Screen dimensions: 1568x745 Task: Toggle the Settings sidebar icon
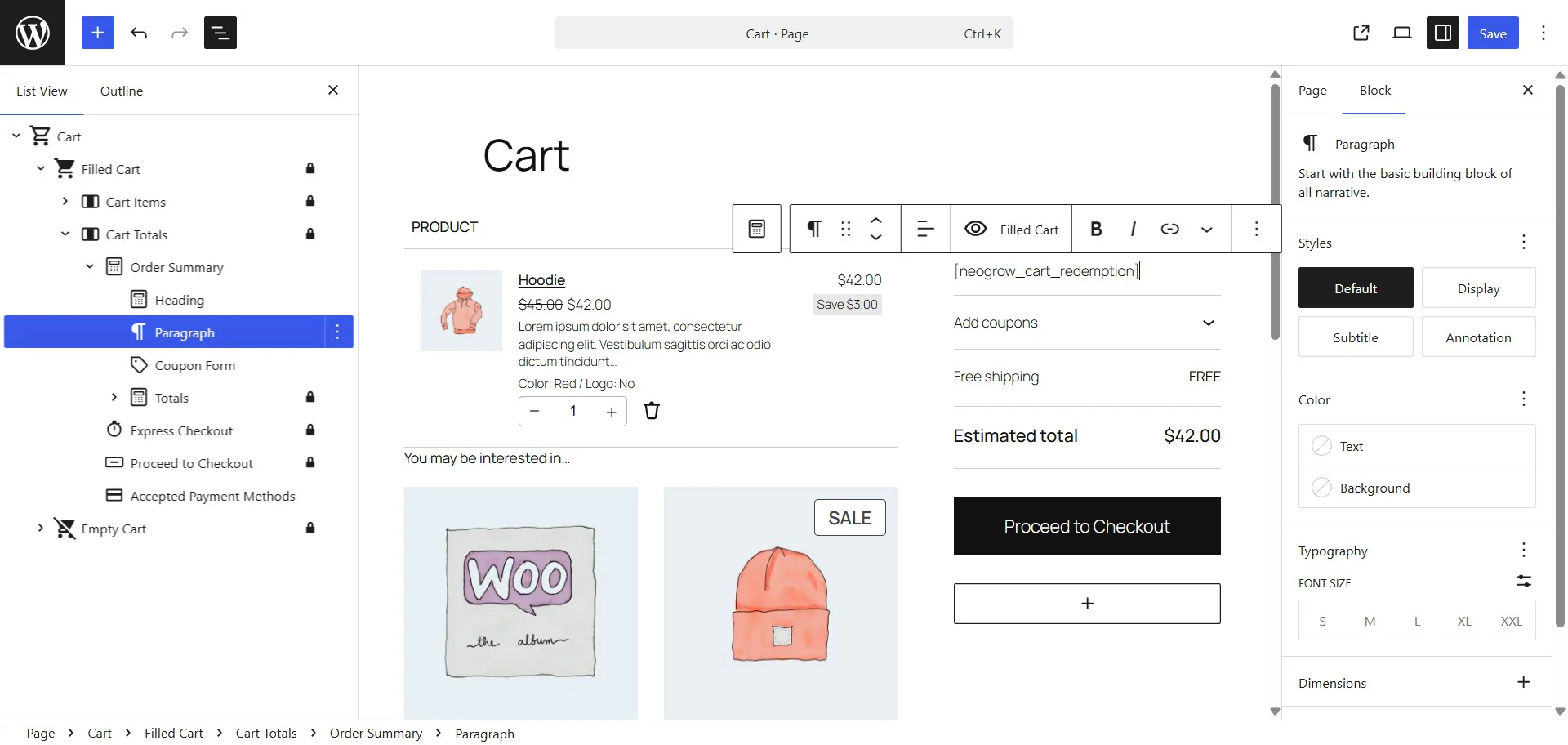(x=1443, y=33)
